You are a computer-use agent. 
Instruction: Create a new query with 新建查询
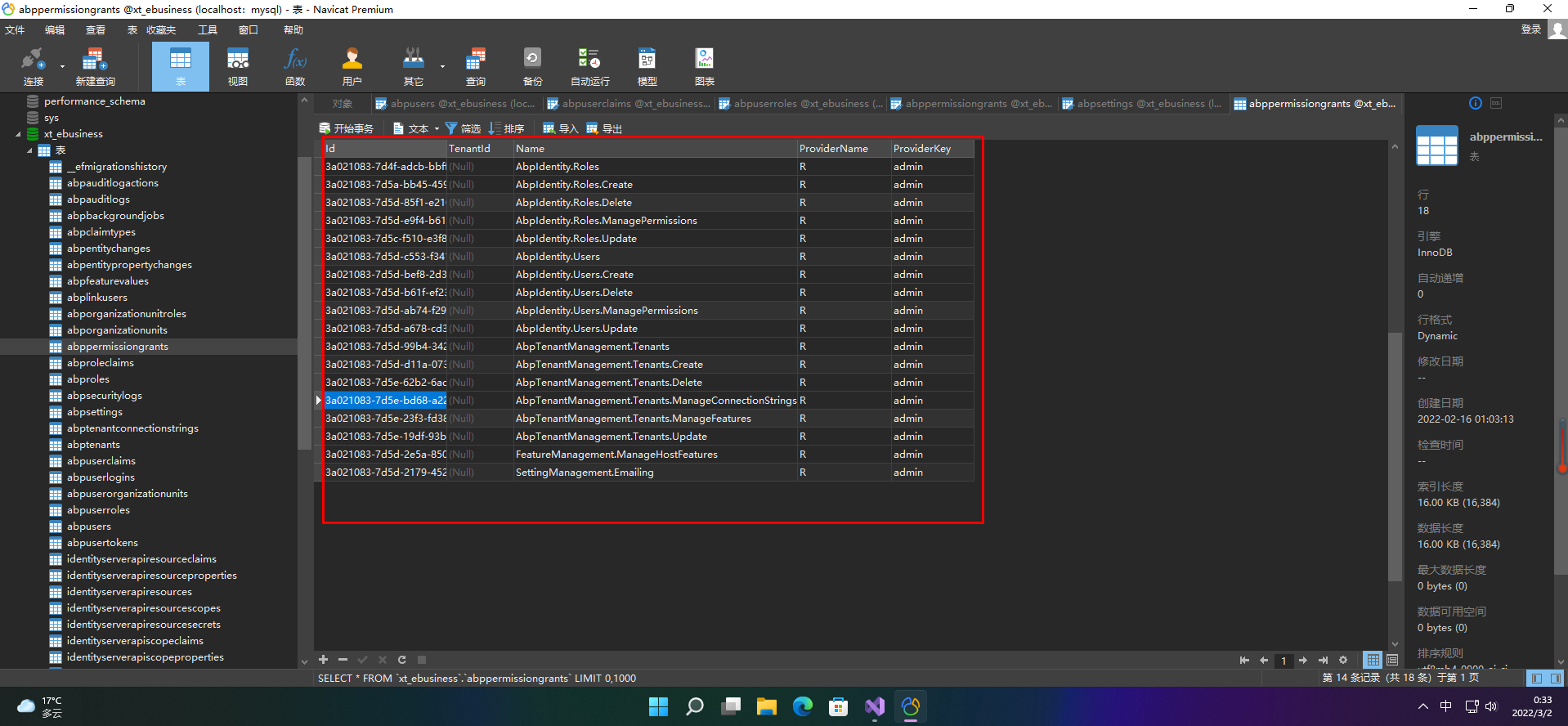coord(95,66)
